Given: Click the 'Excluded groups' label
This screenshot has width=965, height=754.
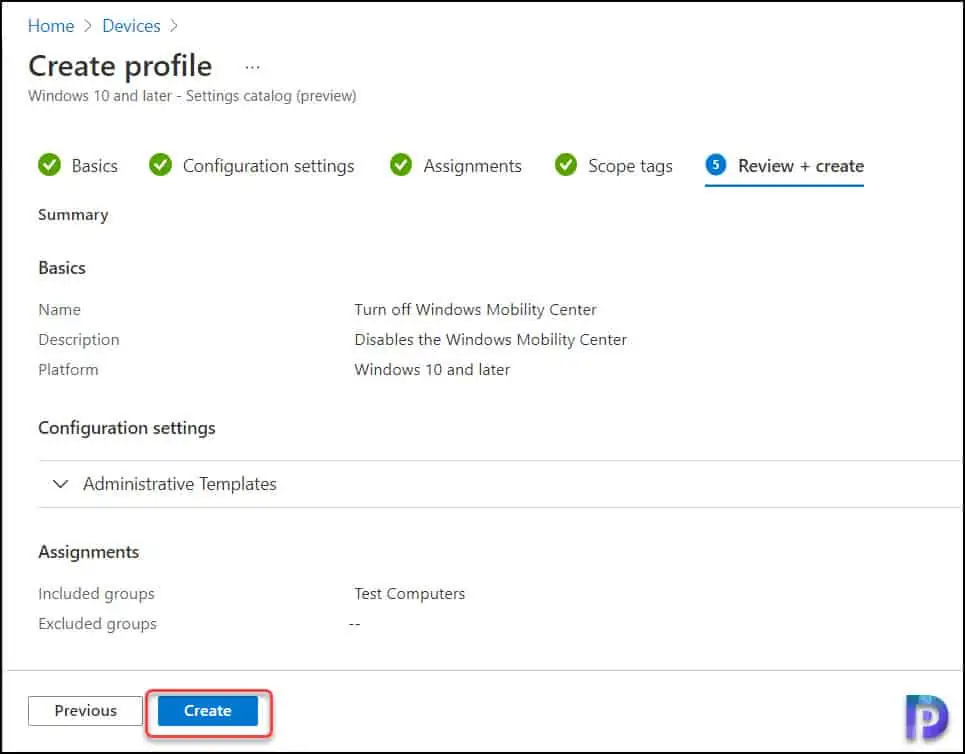Looking at the screenshot, I should [x=97, y=624].
